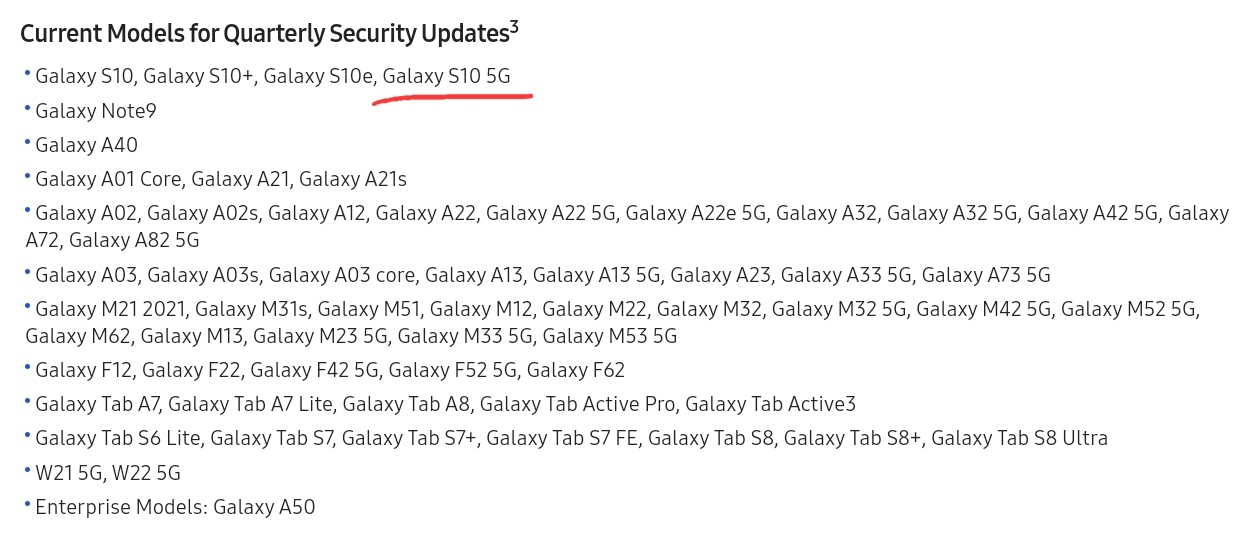Click the "Galaxy Tab S8 Ultra" entry
Image resolution: width=1252 pixels, height=536 pixels.
click(x=1019, y=439)
